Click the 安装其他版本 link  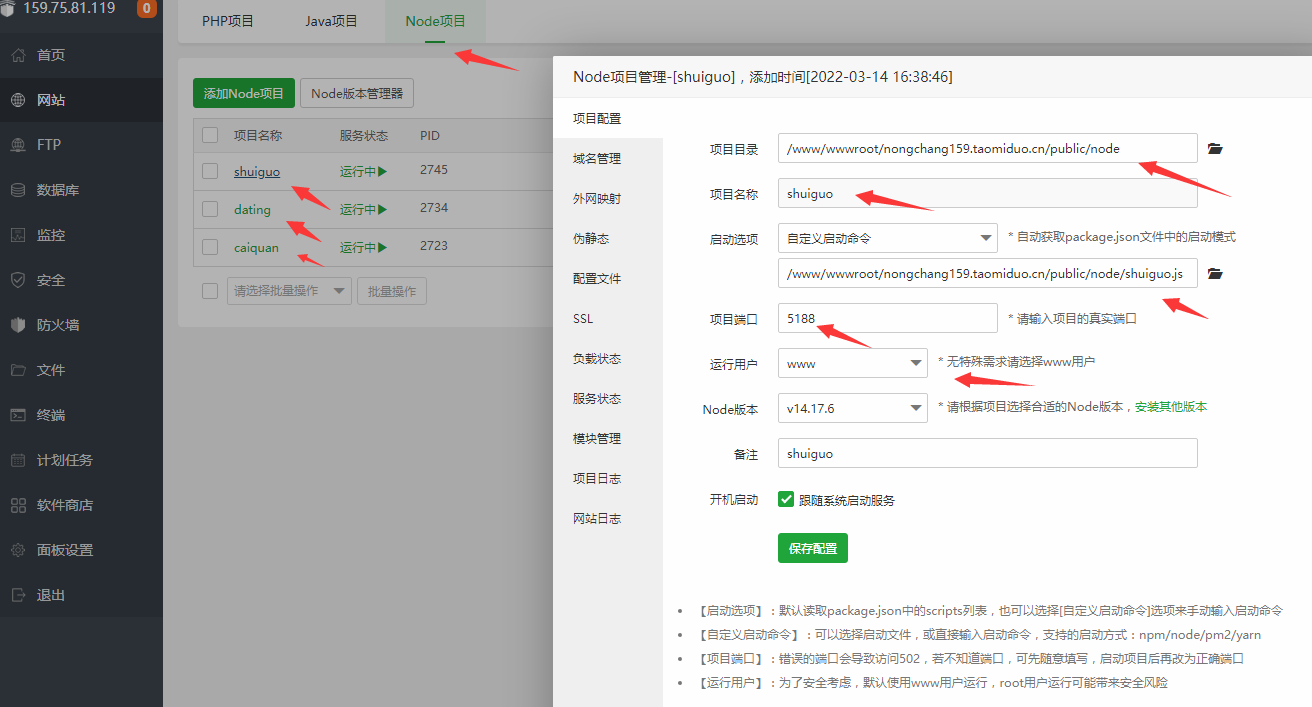(1170, 407)
